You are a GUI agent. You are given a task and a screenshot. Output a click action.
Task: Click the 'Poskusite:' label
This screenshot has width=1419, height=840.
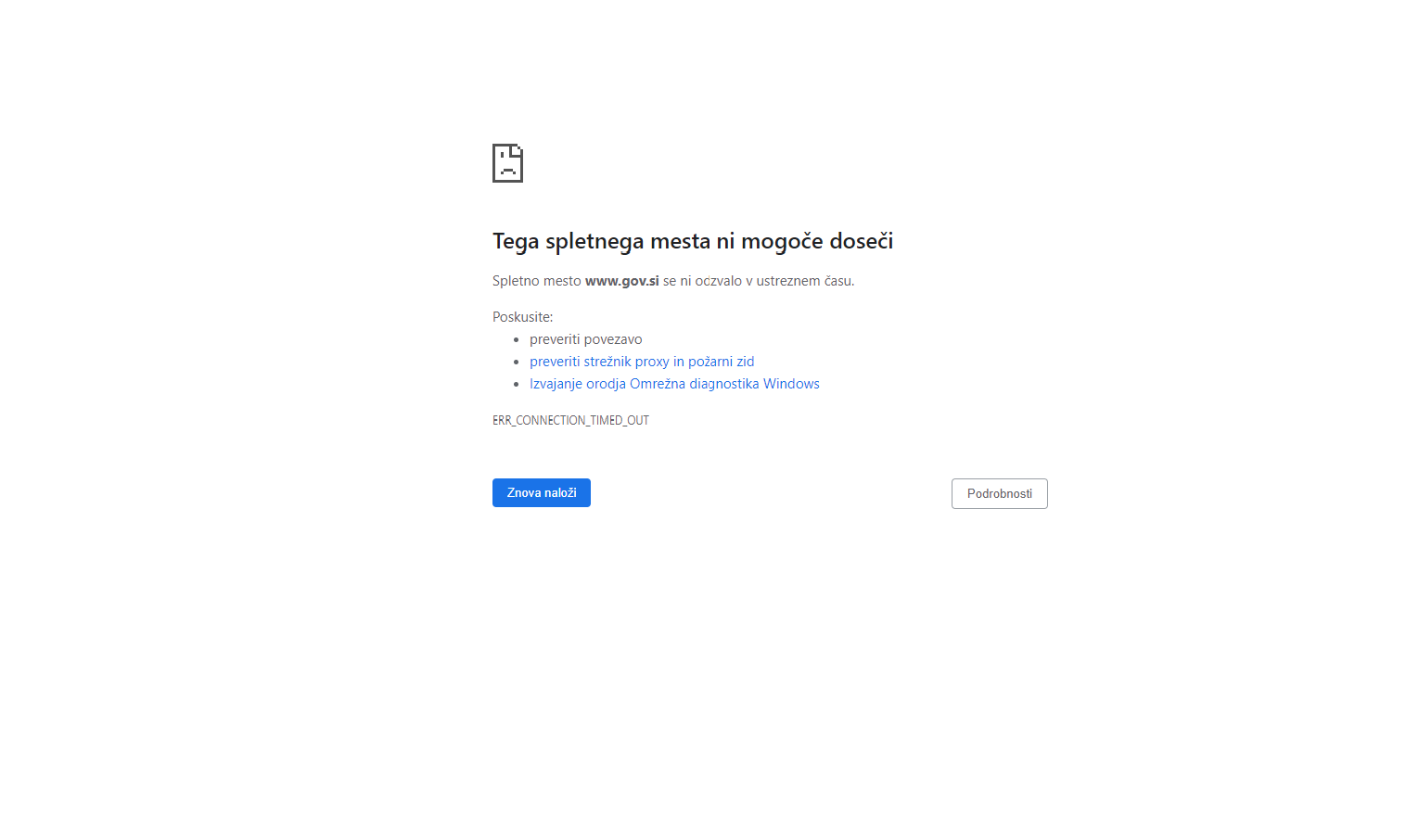pos(522,317)
